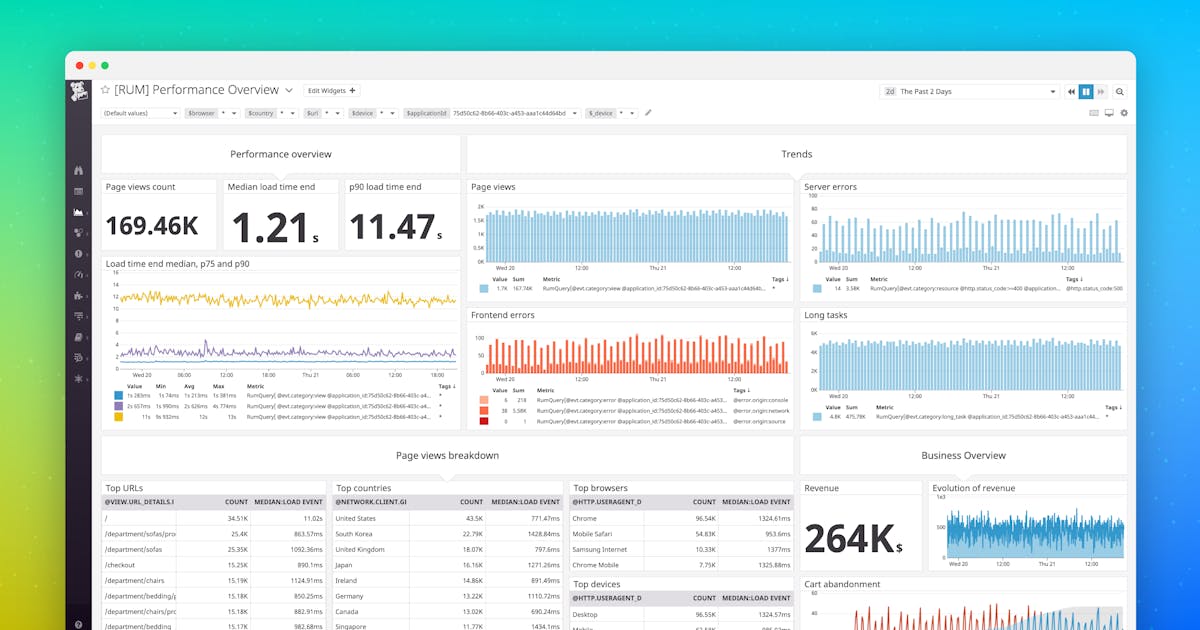Open the keyboard shortcuts icon
This screenshot has width=1200, height=630.
1094,113
